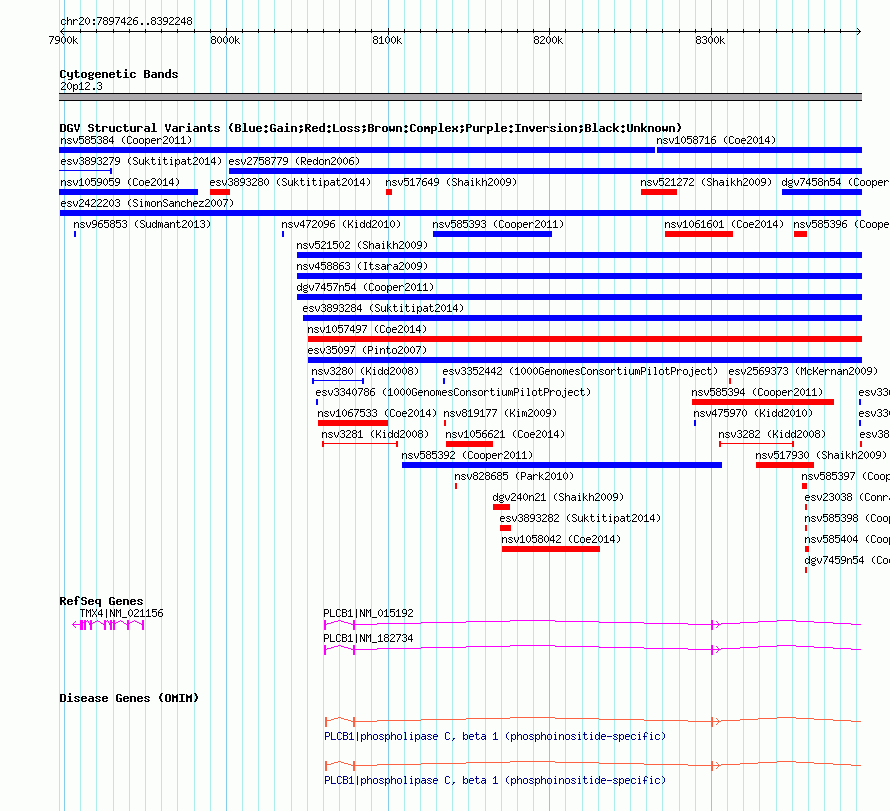Open esv35097 (Pinto2007) variant label
890x811 pixels.
pos(367,350)
